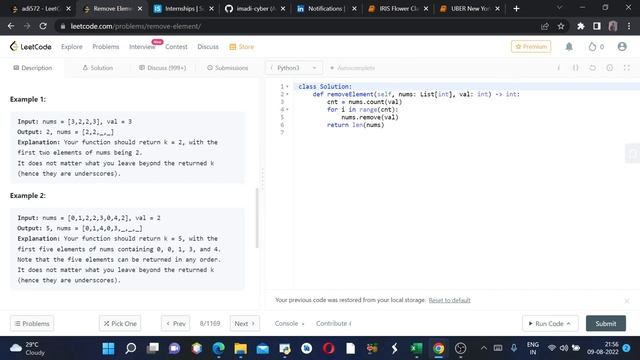640x360 pixels.
Task: Click the Premium button
Action: pos(531,47)
